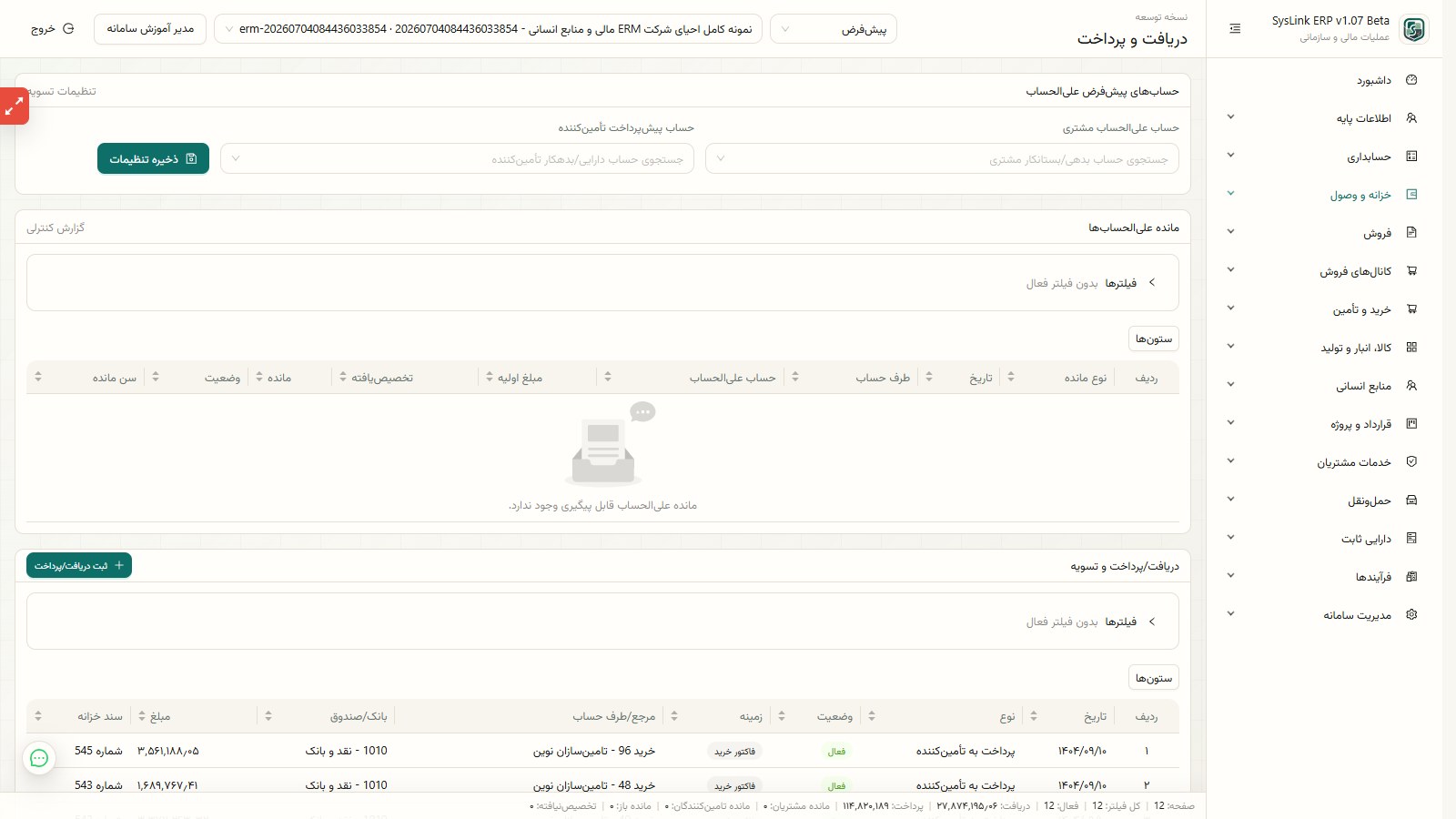Viewport: 1456px width, 819px height.
Task: Click the red fullscreen expand icon
Action: click(14, 106)
